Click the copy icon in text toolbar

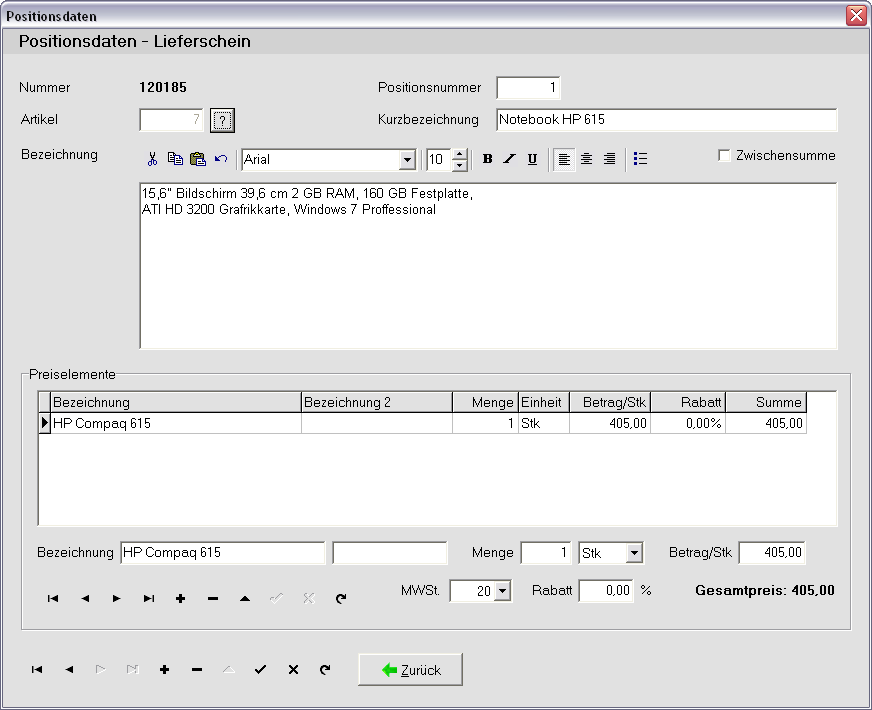pyautogui.click(x=175, y=159)
